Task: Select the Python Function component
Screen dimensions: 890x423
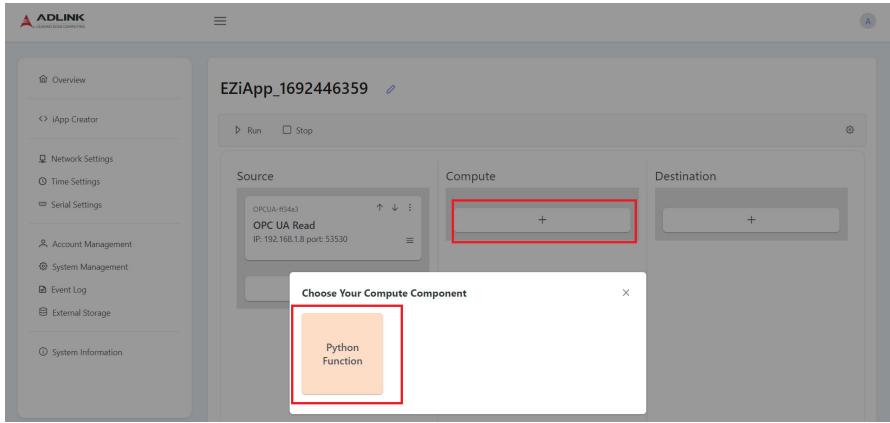Action: tap(342, 354)
